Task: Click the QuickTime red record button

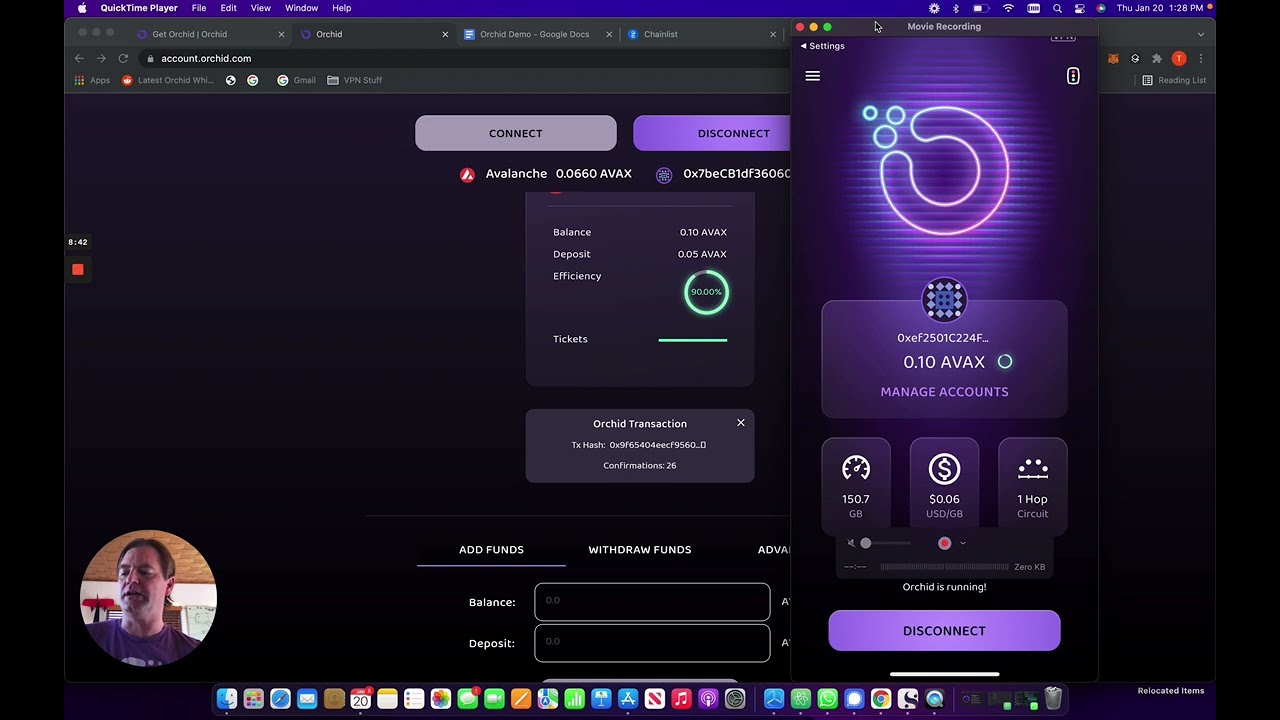Action: click(x=944, y=543)
